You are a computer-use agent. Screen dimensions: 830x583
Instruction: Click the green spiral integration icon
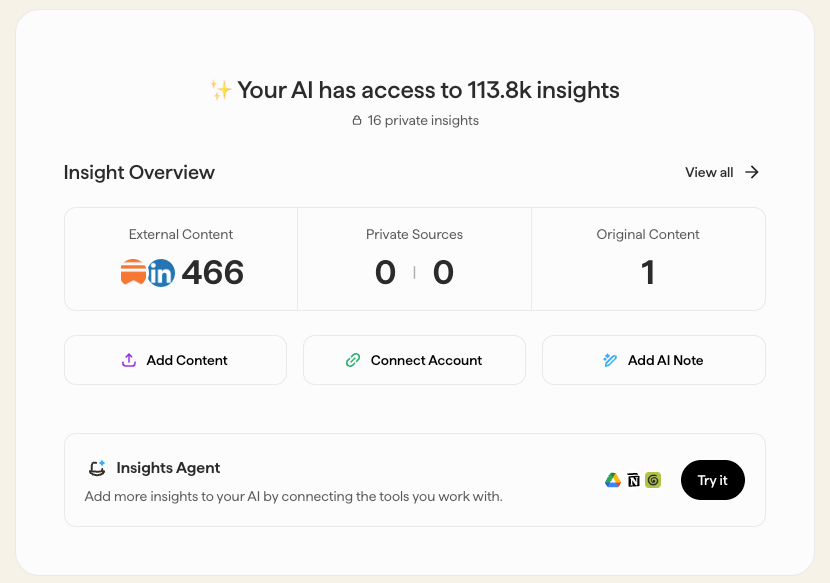(653, 480)
